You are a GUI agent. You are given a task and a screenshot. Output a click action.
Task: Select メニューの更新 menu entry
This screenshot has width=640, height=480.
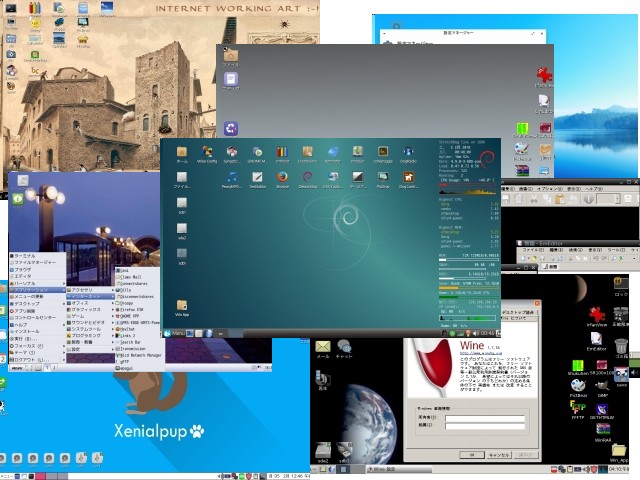tap(37, 296)
